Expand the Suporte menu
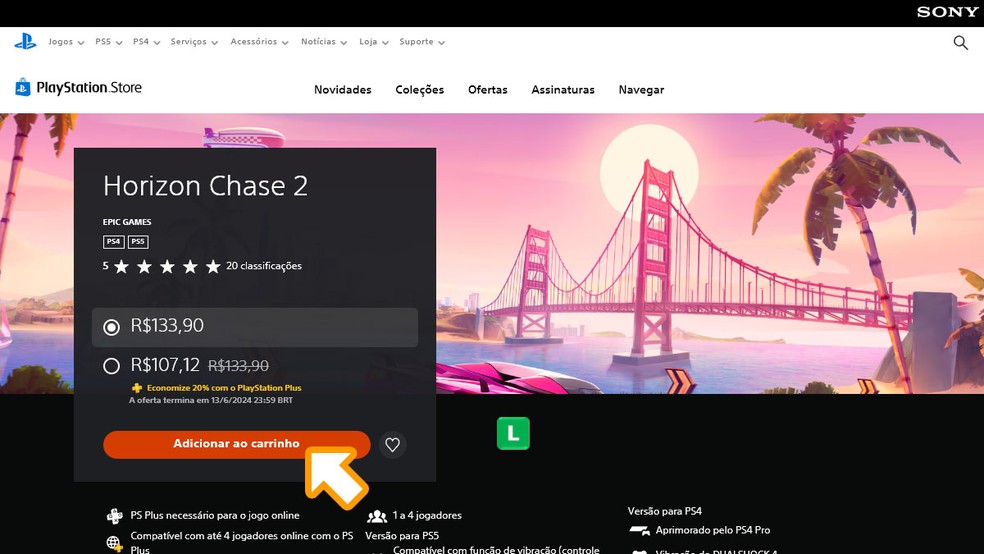 (422, 42)
